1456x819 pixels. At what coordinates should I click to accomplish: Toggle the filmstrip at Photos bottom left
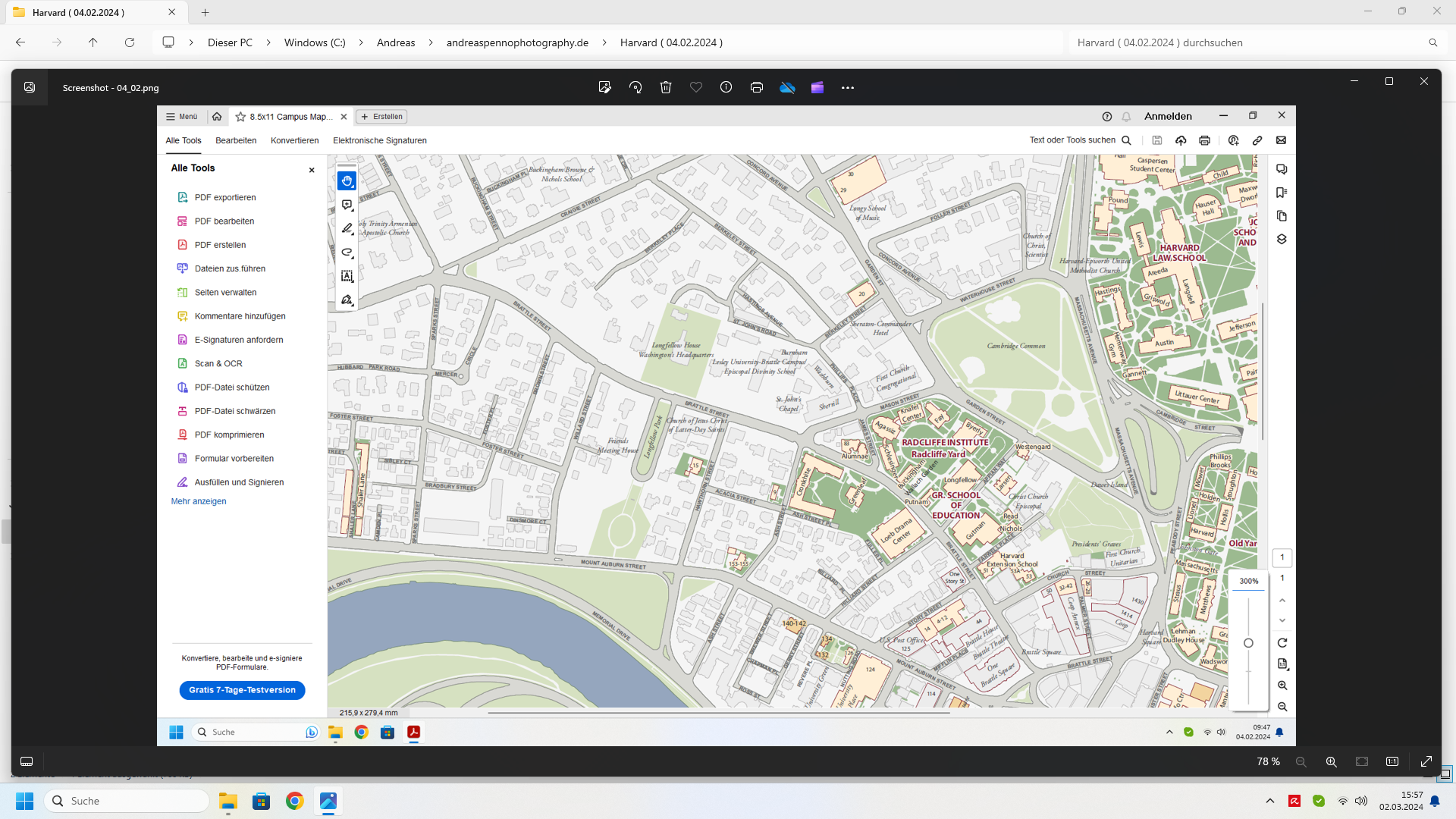tap(27, 761)
